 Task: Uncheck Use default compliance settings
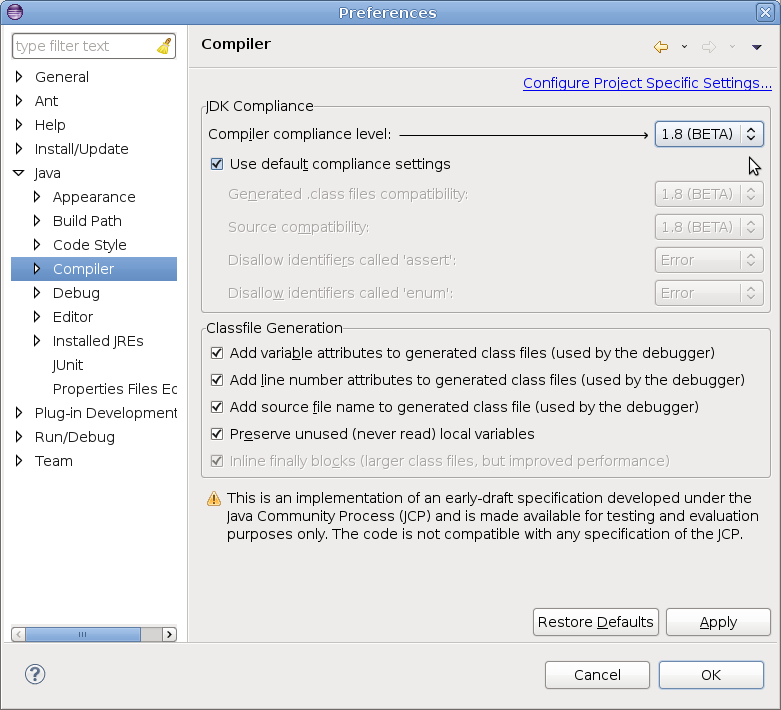[217, 164]
